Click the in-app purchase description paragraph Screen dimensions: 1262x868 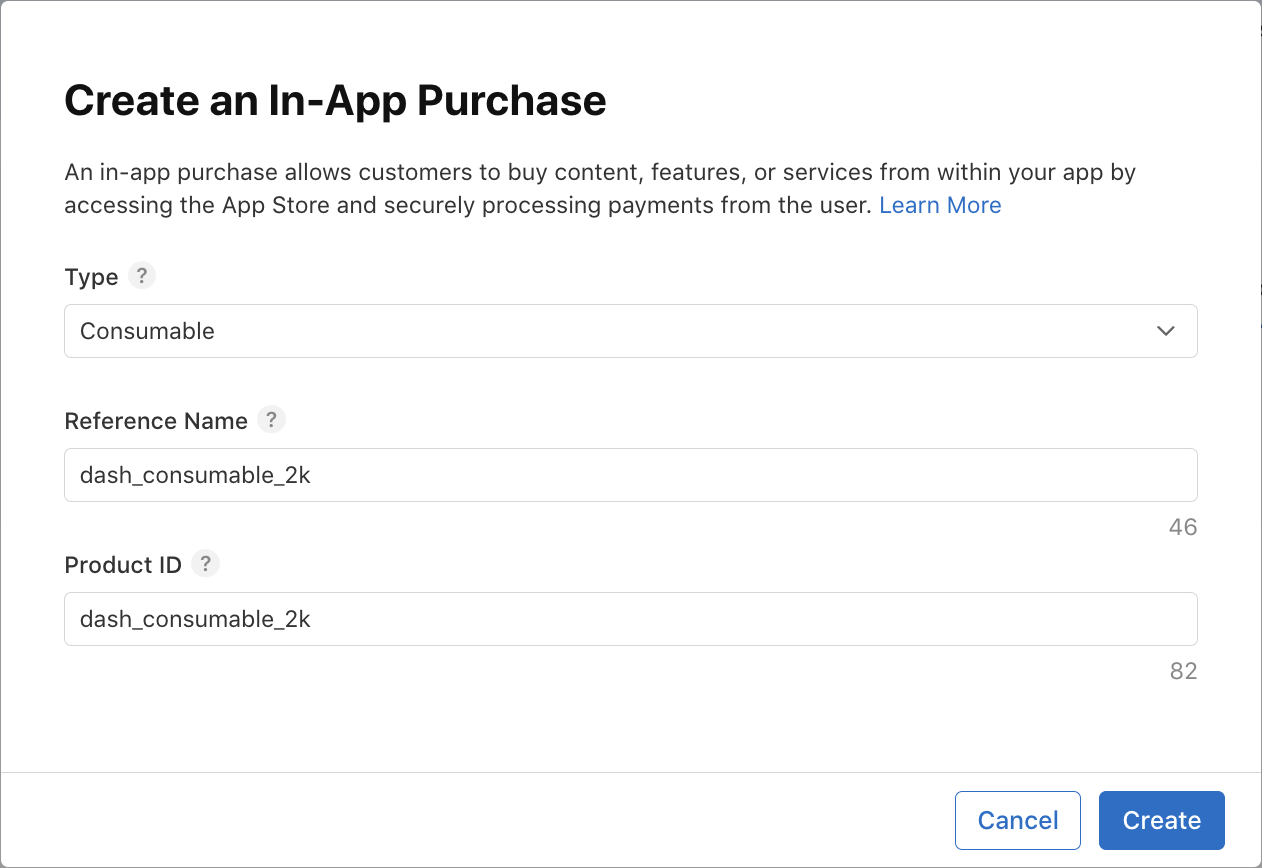pyautogui.click(x=600, y=188)
